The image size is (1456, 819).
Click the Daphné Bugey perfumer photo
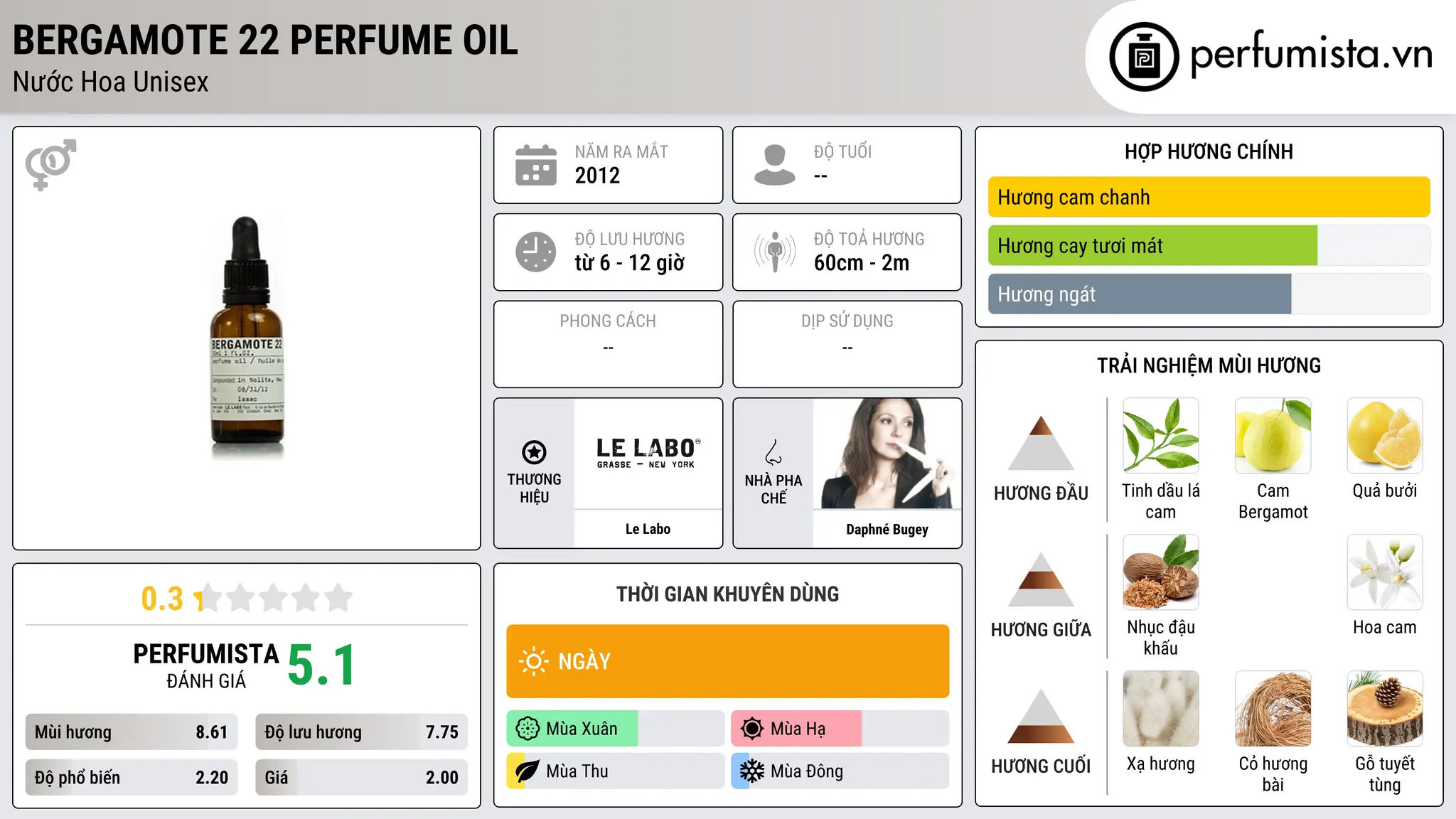(887, 453)
